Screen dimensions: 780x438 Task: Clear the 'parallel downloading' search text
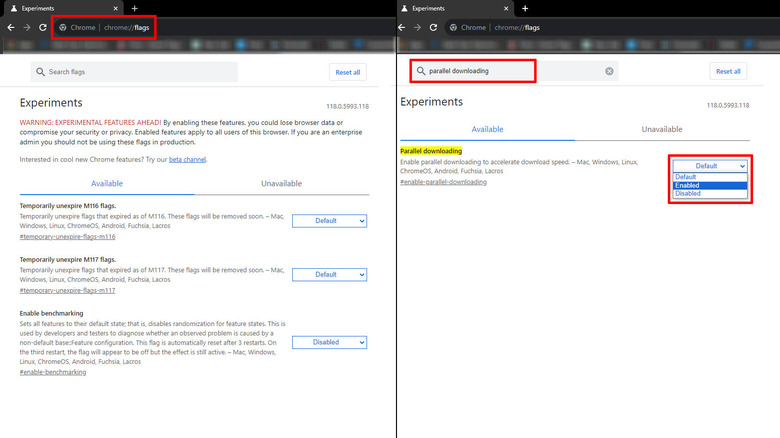pos(609,71)
